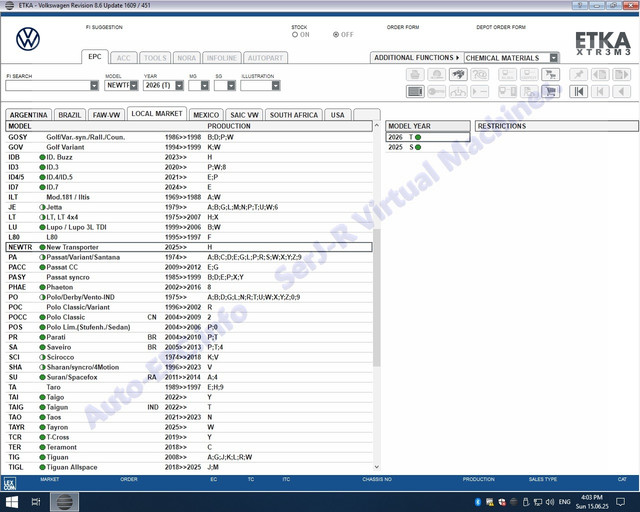Click the question mark info icon
This screenshot has width=640, height=512.
tap(480, 75)
